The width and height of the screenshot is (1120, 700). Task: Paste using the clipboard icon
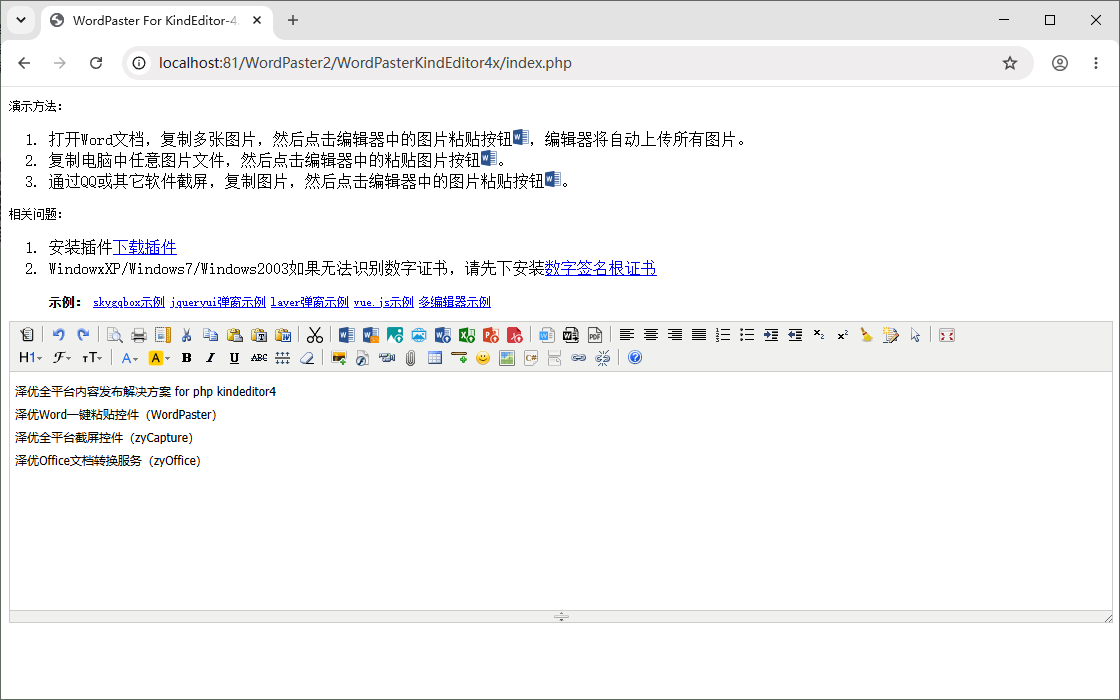point(235,335)
